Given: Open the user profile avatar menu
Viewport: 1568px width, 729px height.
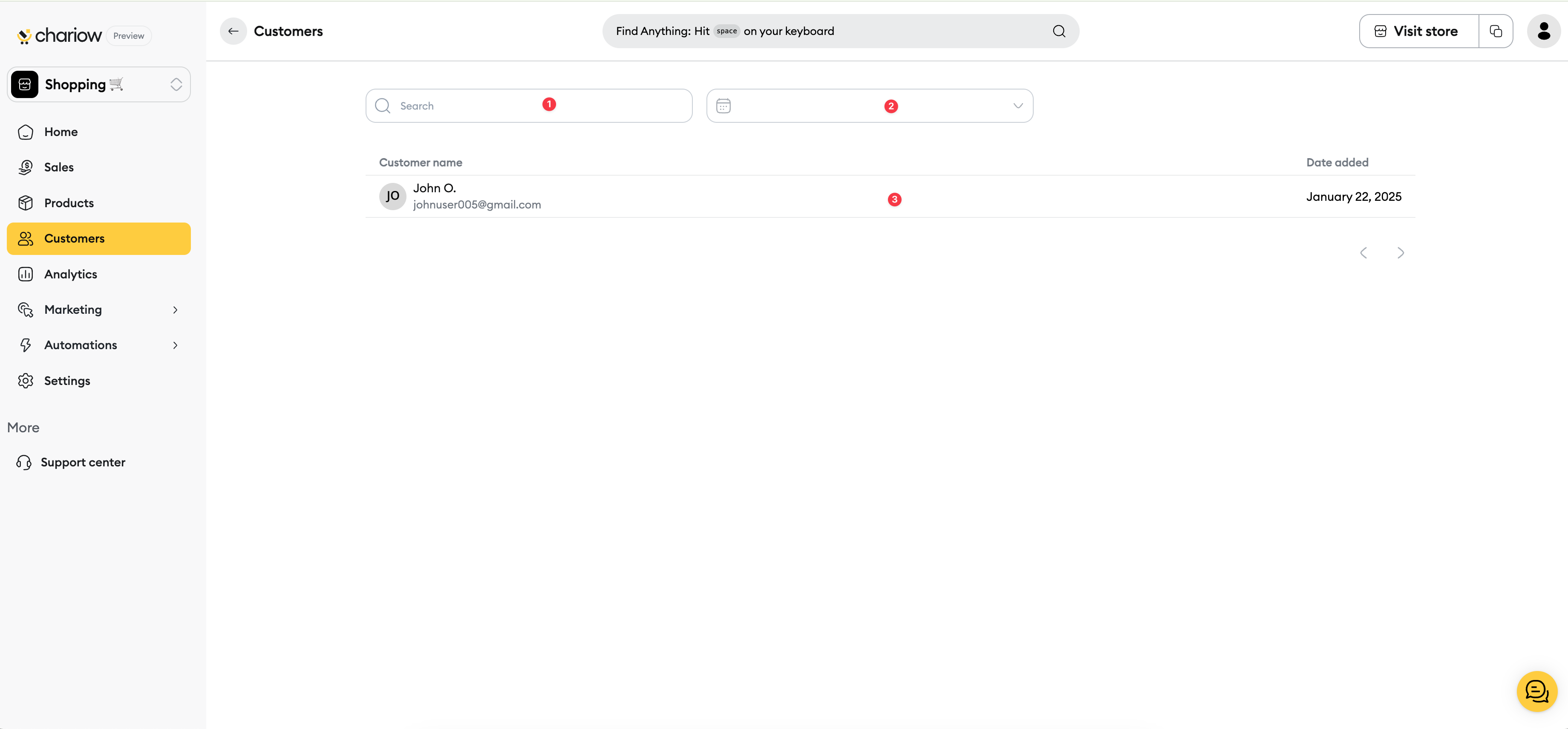Looking at the screenshot, I should pyautogui.click(x=1544, y=31).
